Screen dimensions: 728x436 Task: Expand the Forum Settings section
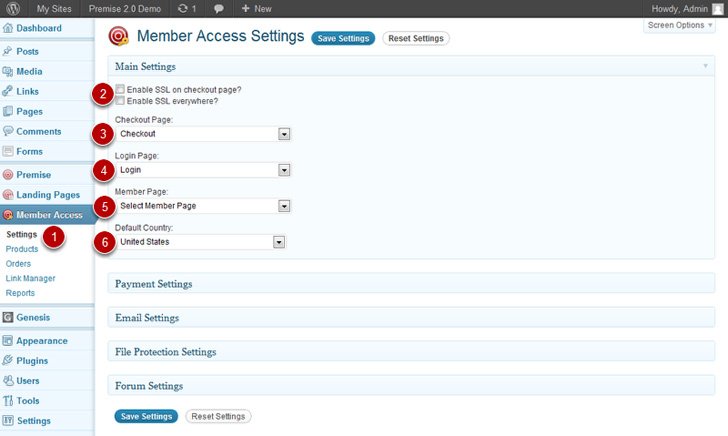point(411,386)
